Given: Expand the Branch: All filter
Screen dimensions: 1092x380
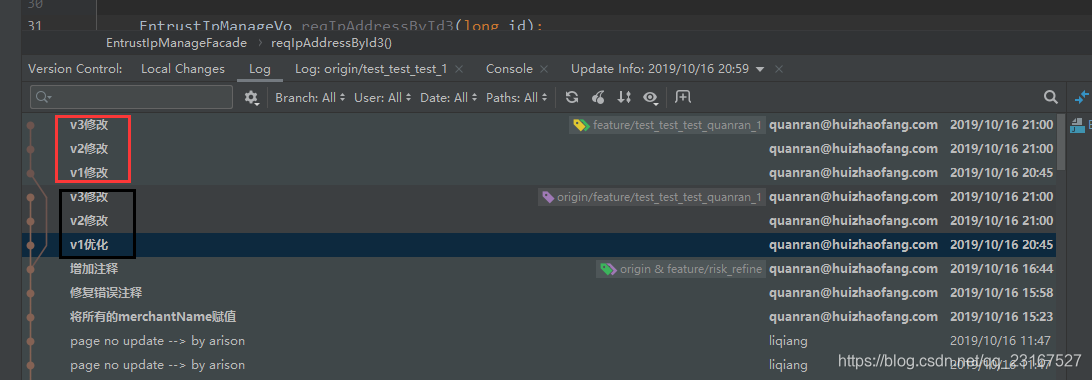Looking at the screenshot, I should click(x=311, y=97).
